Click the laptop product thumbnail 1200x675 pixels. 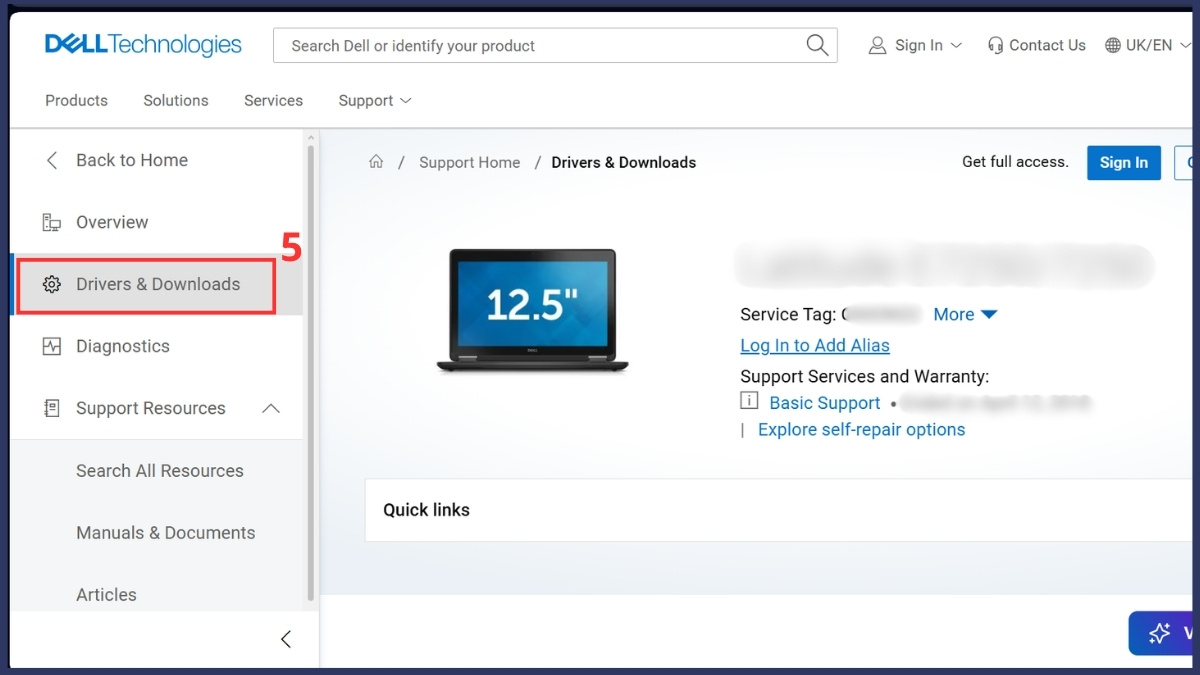[533, 311]
